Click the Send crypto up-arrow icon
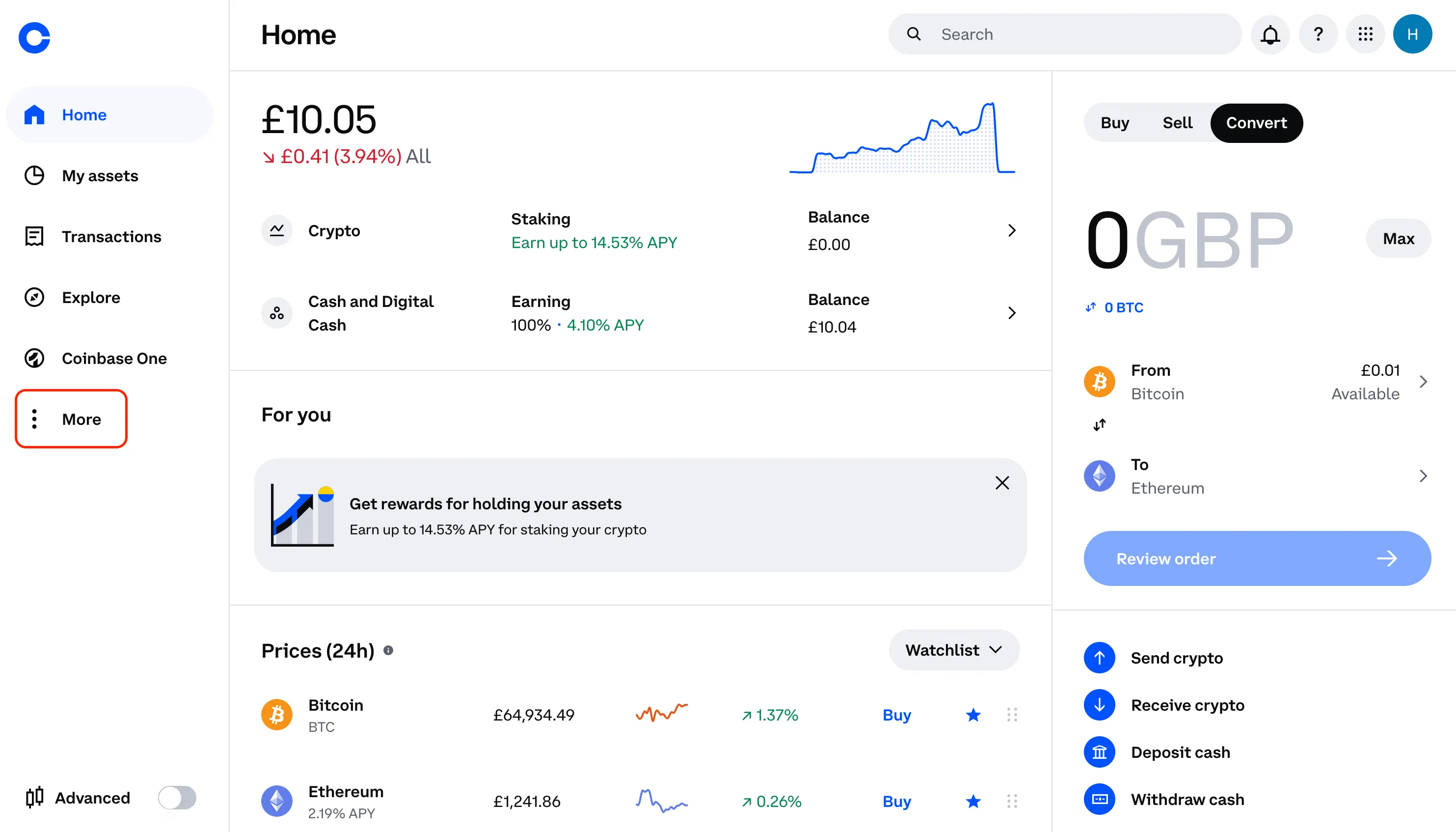This screenshot has height=832, width=1456. coord(1099,658)
